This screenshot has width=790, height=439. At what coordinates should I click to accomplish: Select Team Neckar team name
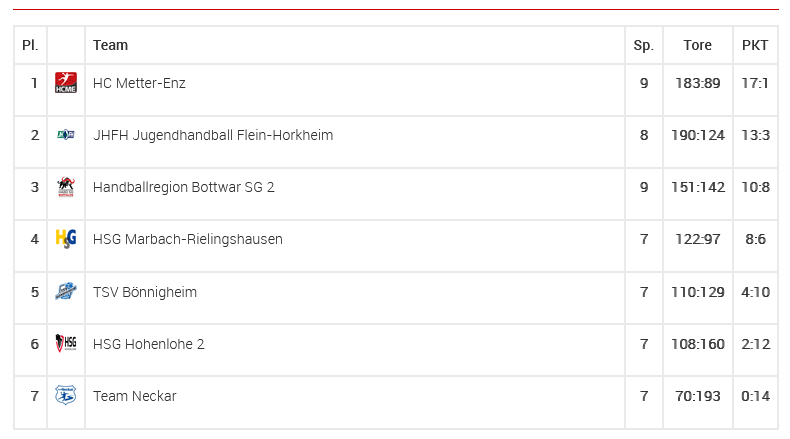(134, 396)
